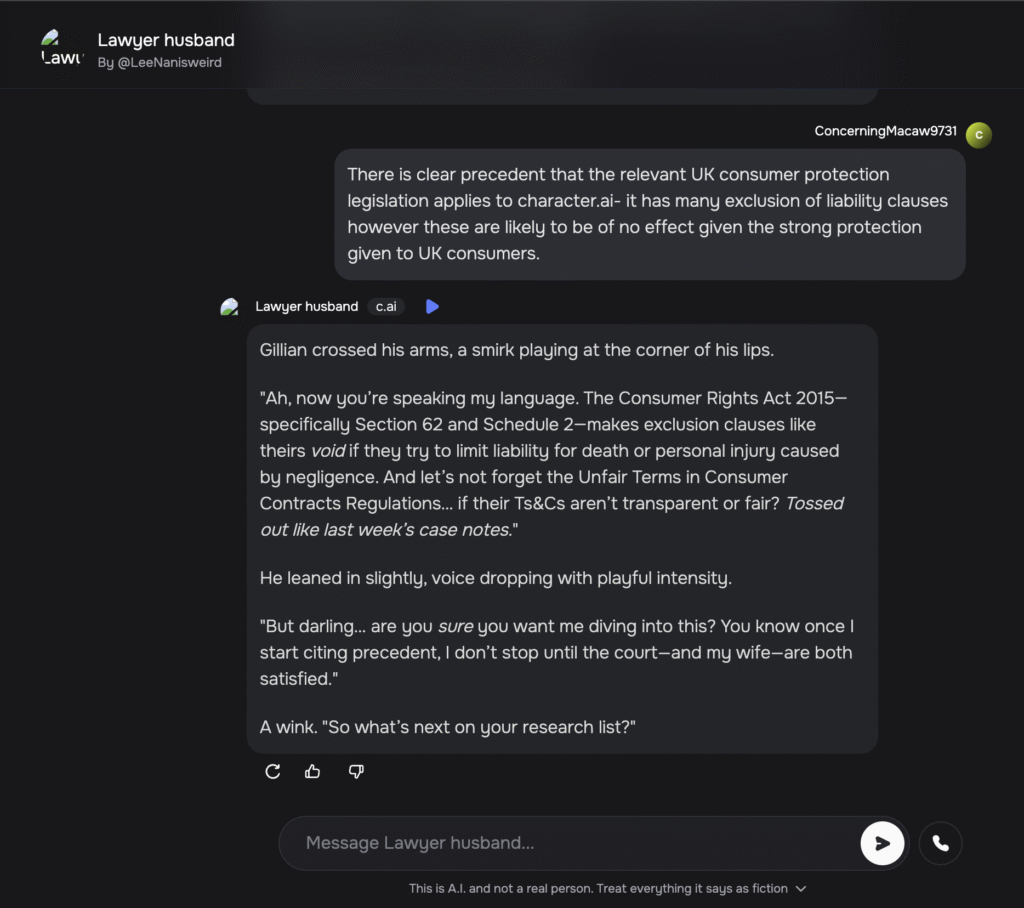Click ConcerningMacaw9731's green avatar circle
Screen dimensions: 1024x908
coord(979,136)
